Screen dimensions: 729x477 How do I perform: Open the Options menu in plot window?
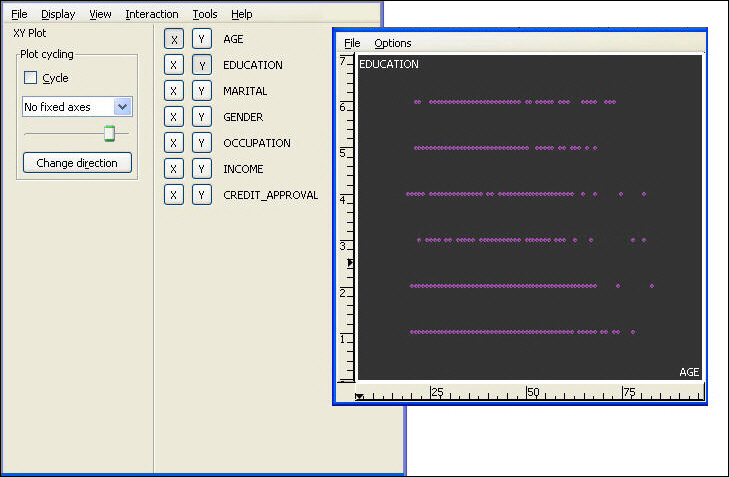393,43
